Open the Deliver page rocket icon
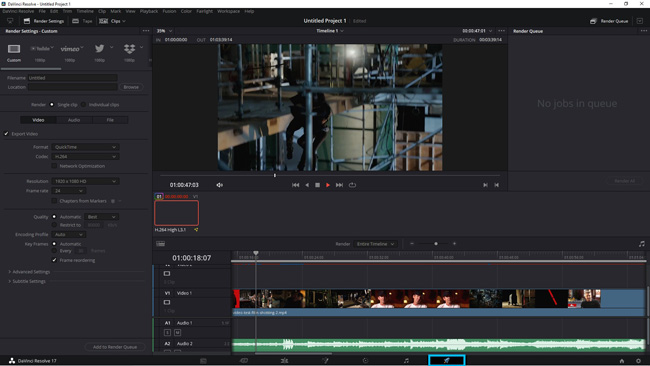Screen dimensions: 650x366 point(446,361)
